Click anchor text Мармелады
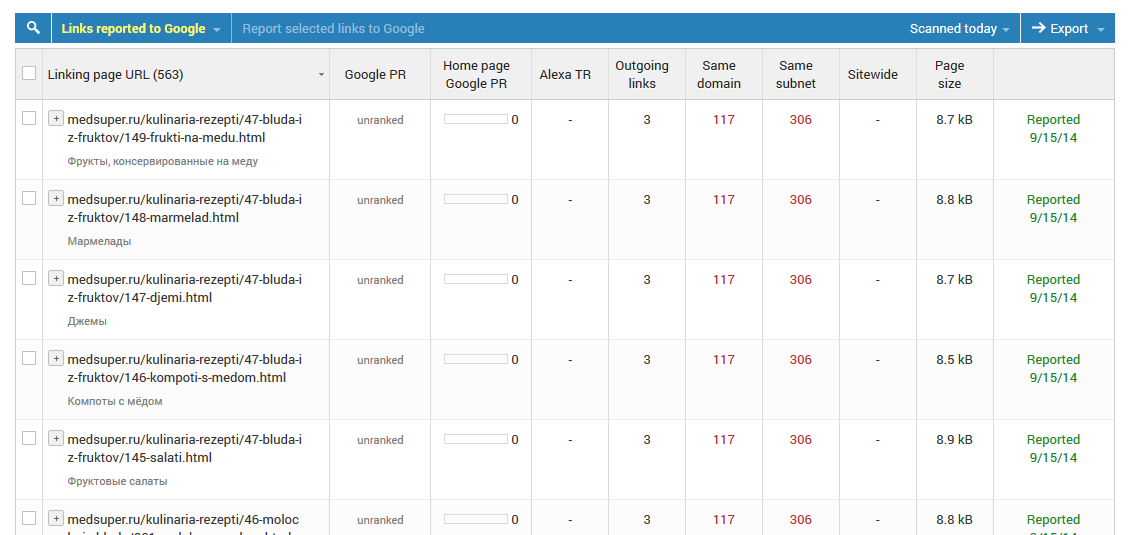The height and width of the screenshot is (535, 1133). pyautogui.click(x=99, y=241)
